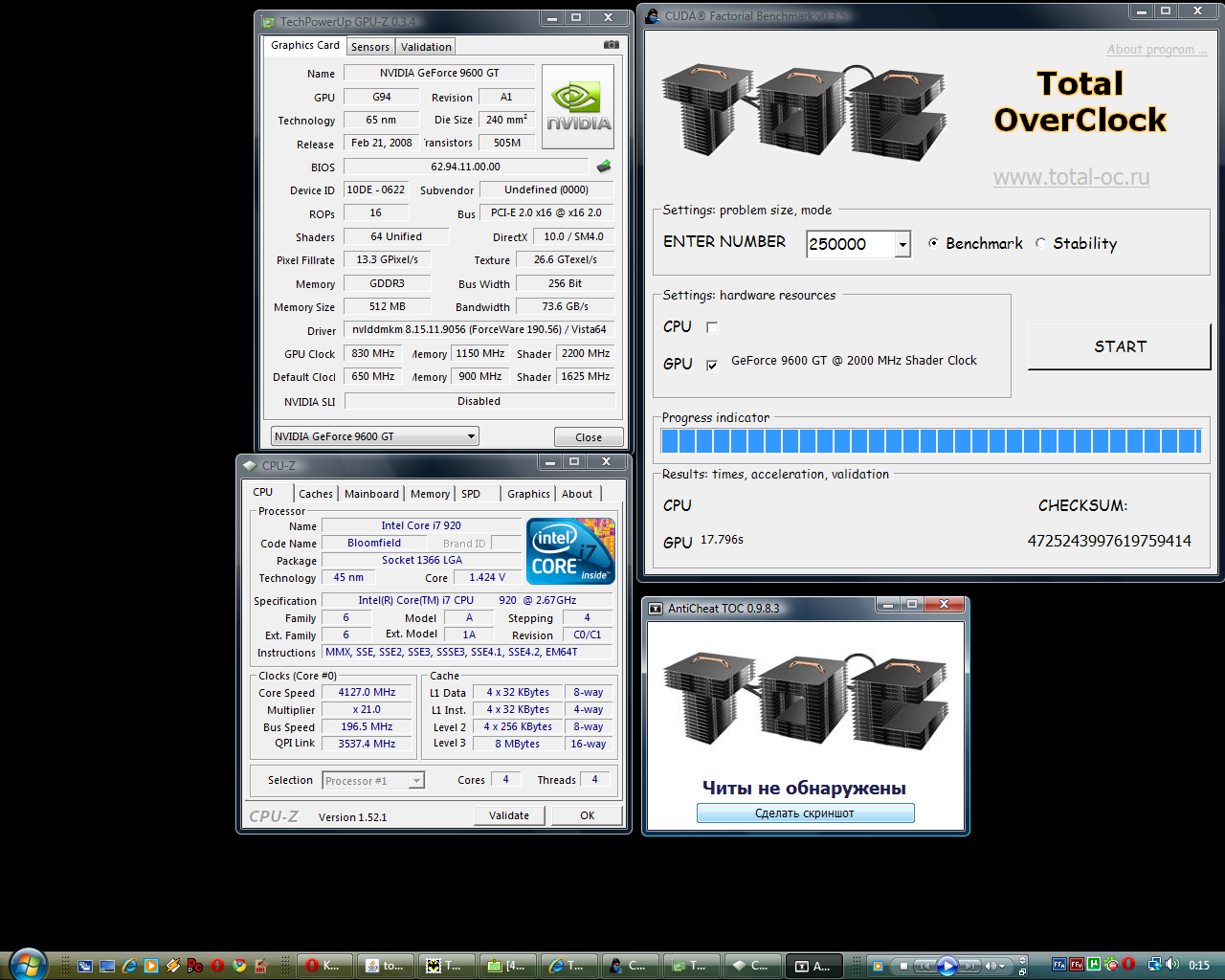This screenshot has width=1225, height=980.
Task: Click the checksum value 4725243997619759414
Action: [1109, 541]
